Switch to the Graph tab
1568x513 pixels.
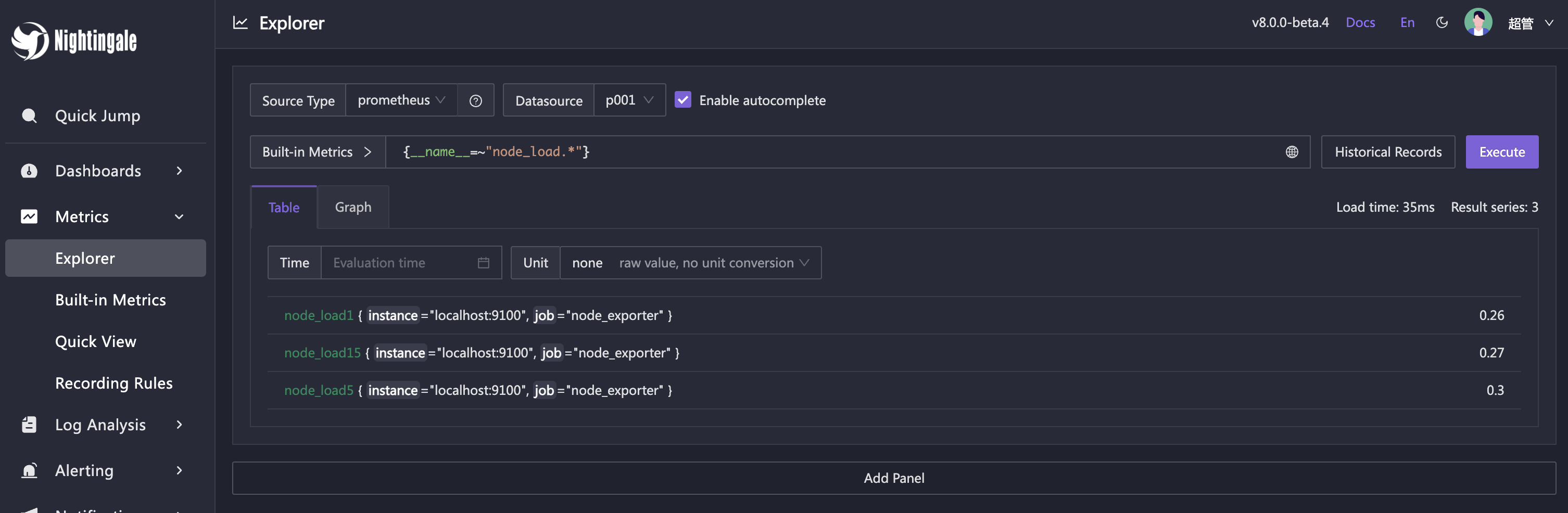[x=353, y=207]
